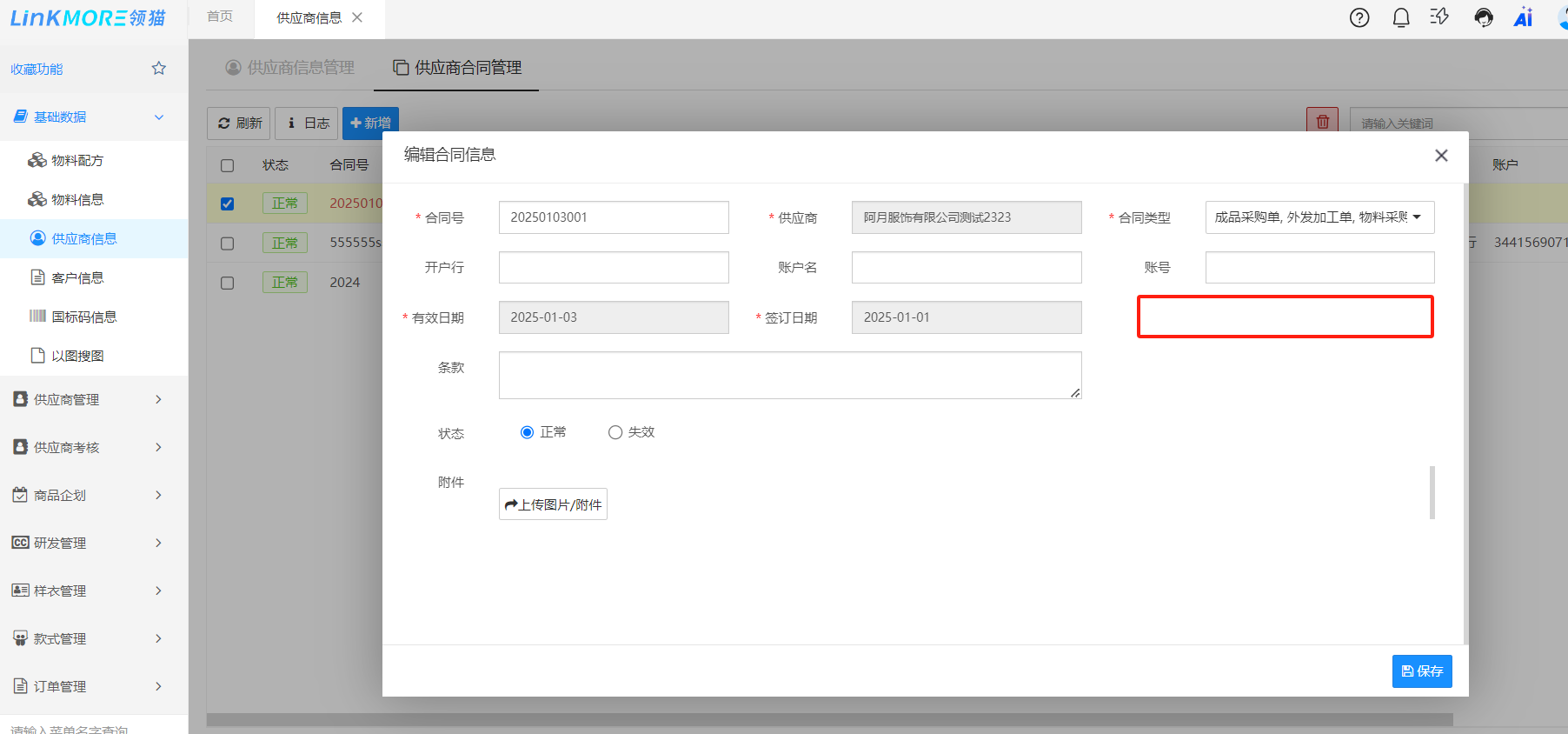Screen dimensions: 1568x734
Task: Open customer service headset icon
Action: pyautogui.click(x=1484, y=17)
